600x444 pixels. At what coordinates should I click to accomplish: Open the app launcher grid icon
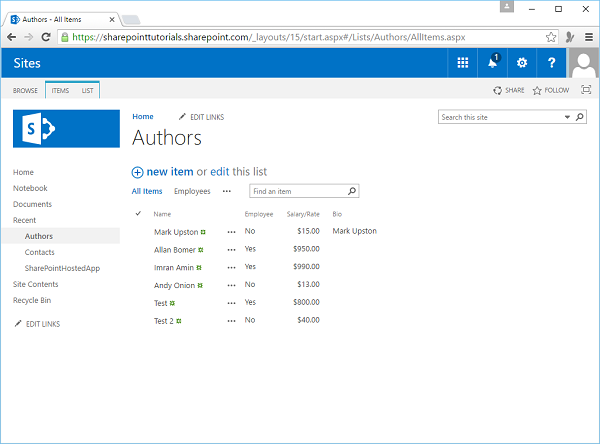pyautogui.click(x=462, y=63)
